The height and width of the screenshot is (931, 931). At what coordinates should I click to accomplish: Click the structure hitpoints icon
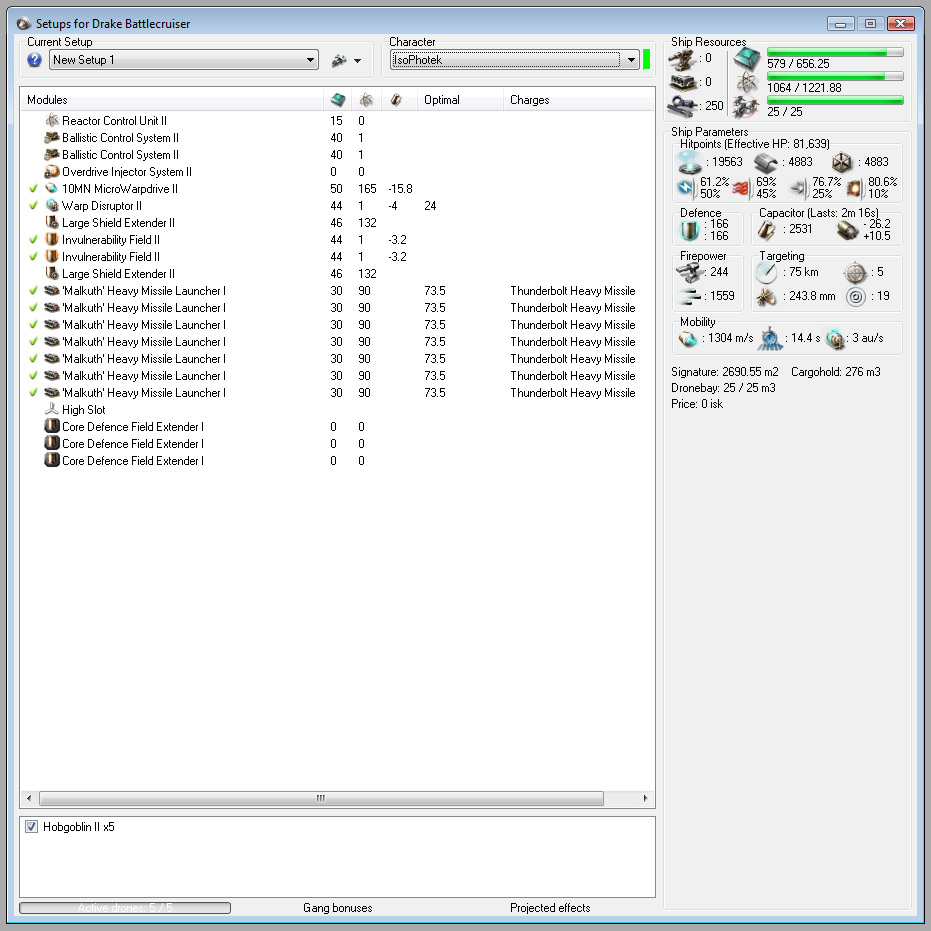click(842, 162)
